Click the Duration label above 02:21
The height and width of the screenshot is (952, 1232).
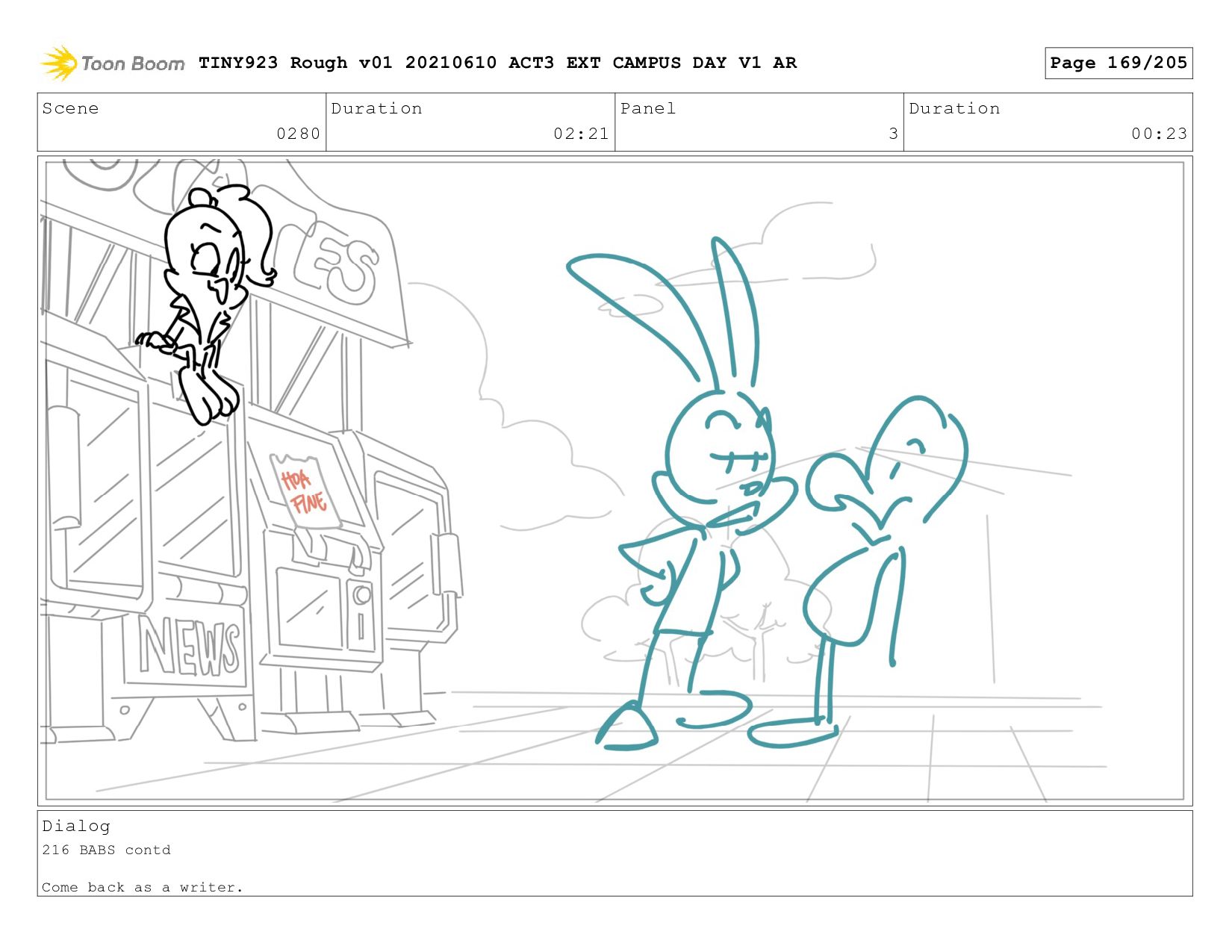point(376,108)
